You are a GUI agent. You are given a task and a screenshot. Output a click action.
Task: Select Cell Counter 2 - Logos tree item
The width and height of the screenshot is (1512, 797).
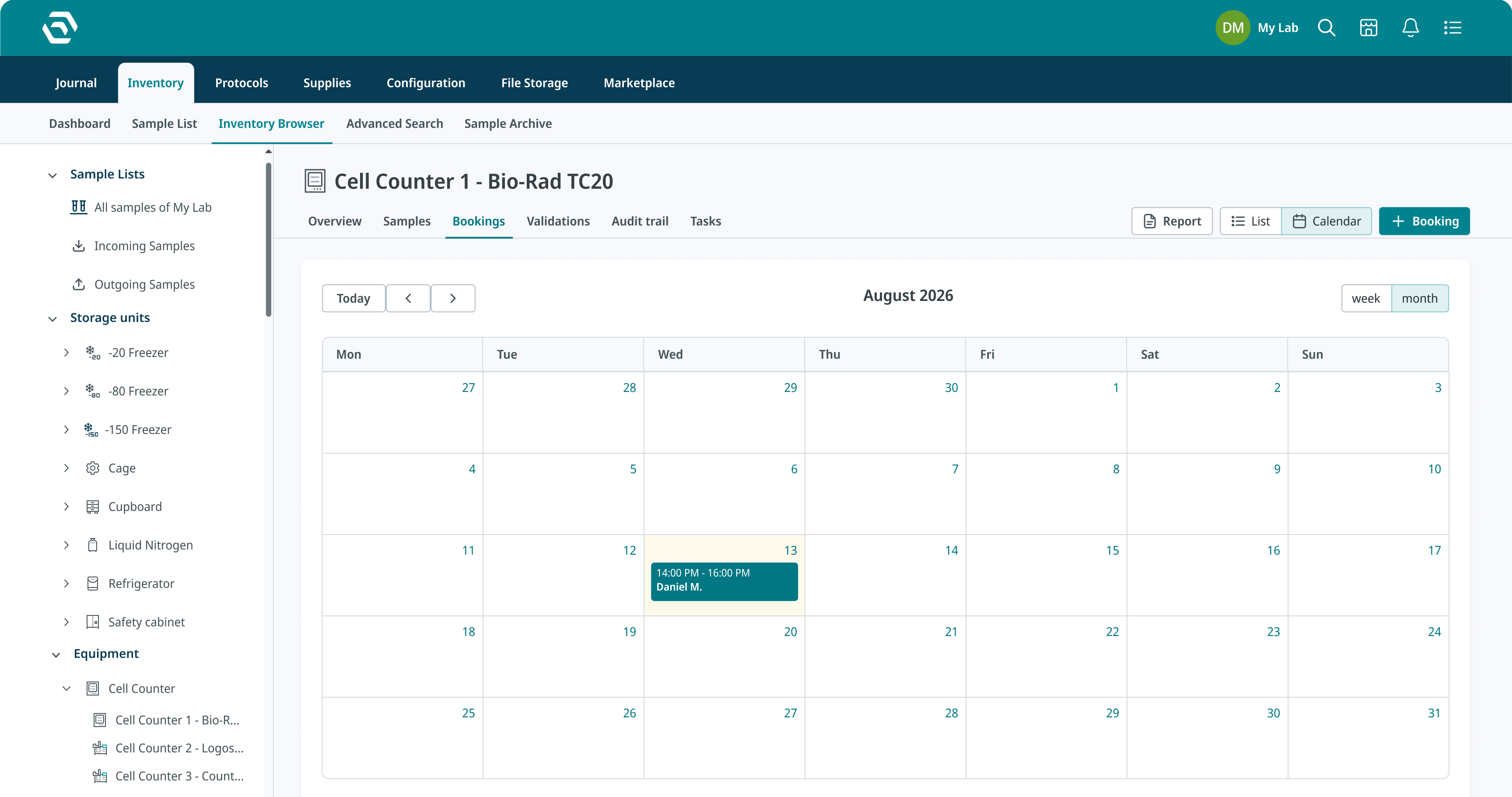click(168, 748)
